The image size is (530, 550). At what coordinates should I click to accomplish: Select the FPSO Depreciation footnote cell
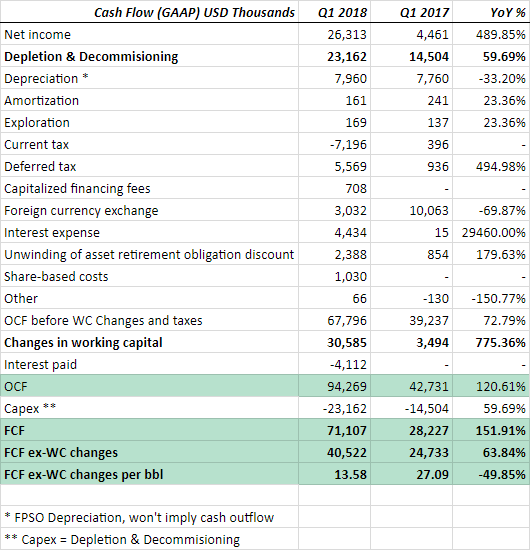click(149, 517)
